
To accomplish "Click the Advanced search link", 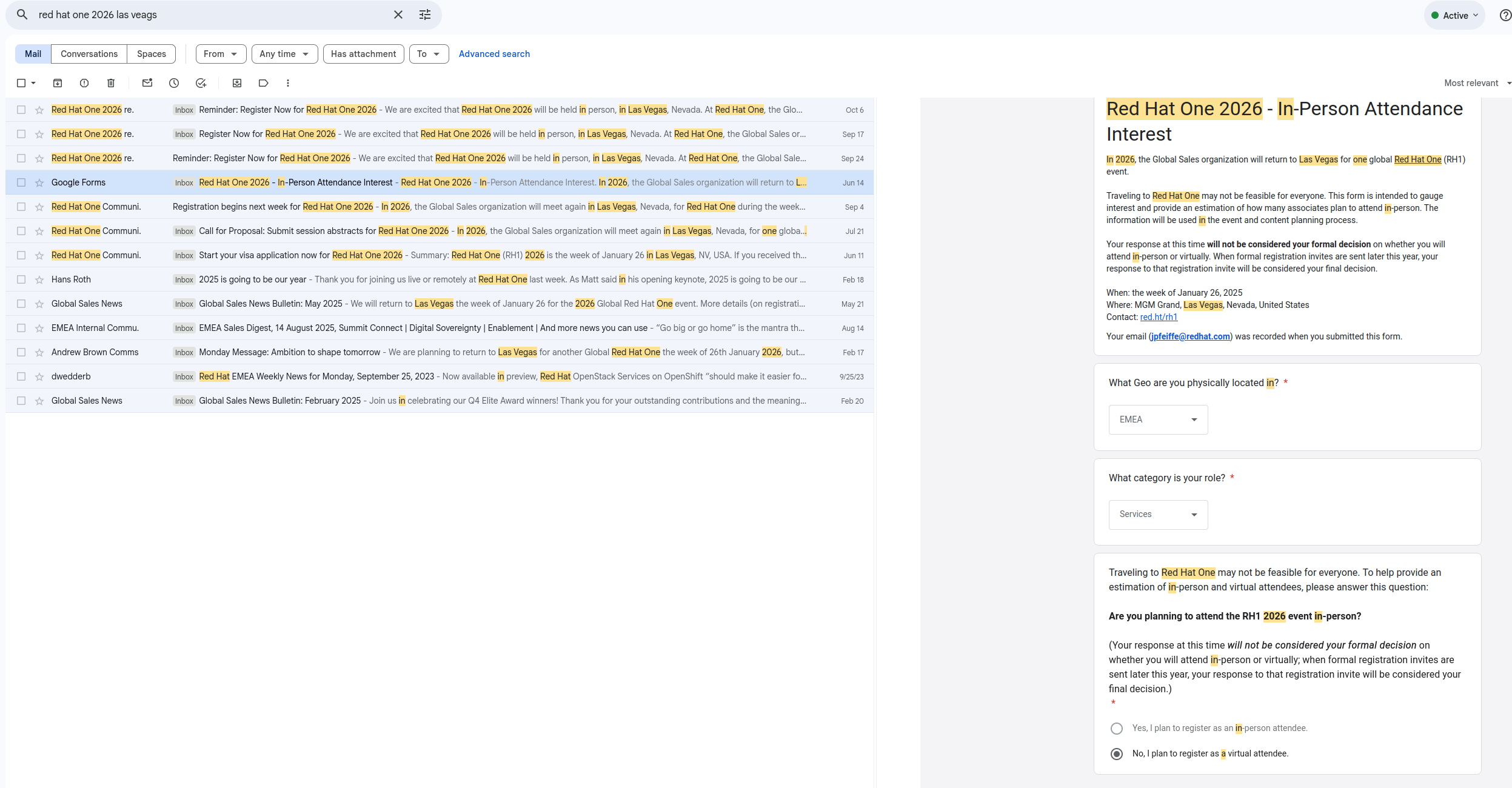I will (x=494, y=54).
